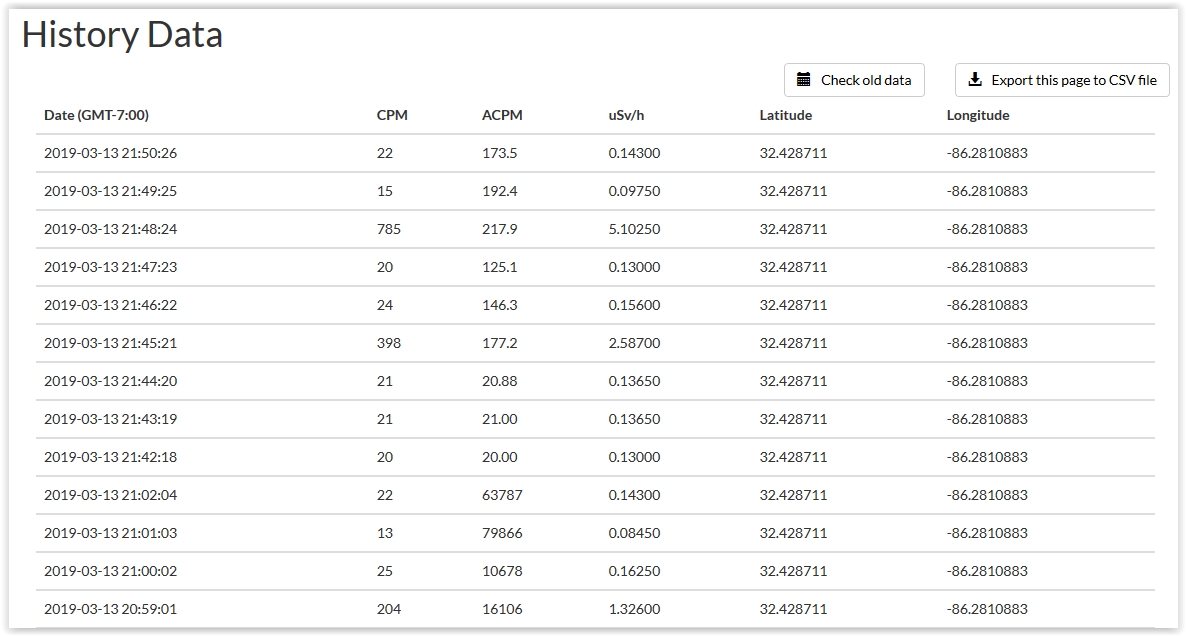Image resolution: width=1186 pixels, height=636 pixels.
Task: Click the Longitude column header
Action: 978,115
